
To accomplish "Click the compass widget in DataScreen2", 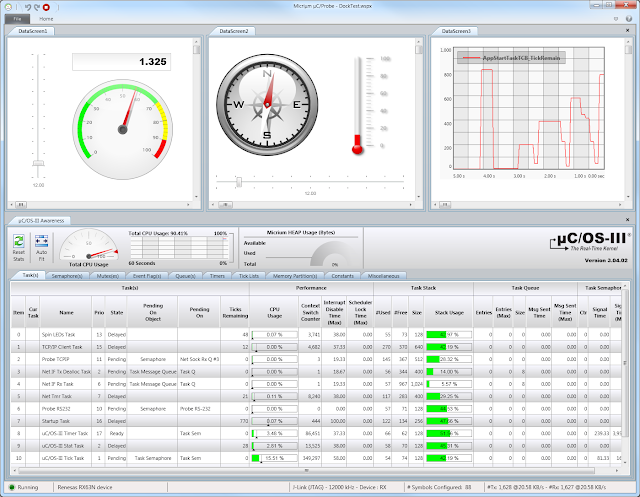I will (x=267, y=105).
